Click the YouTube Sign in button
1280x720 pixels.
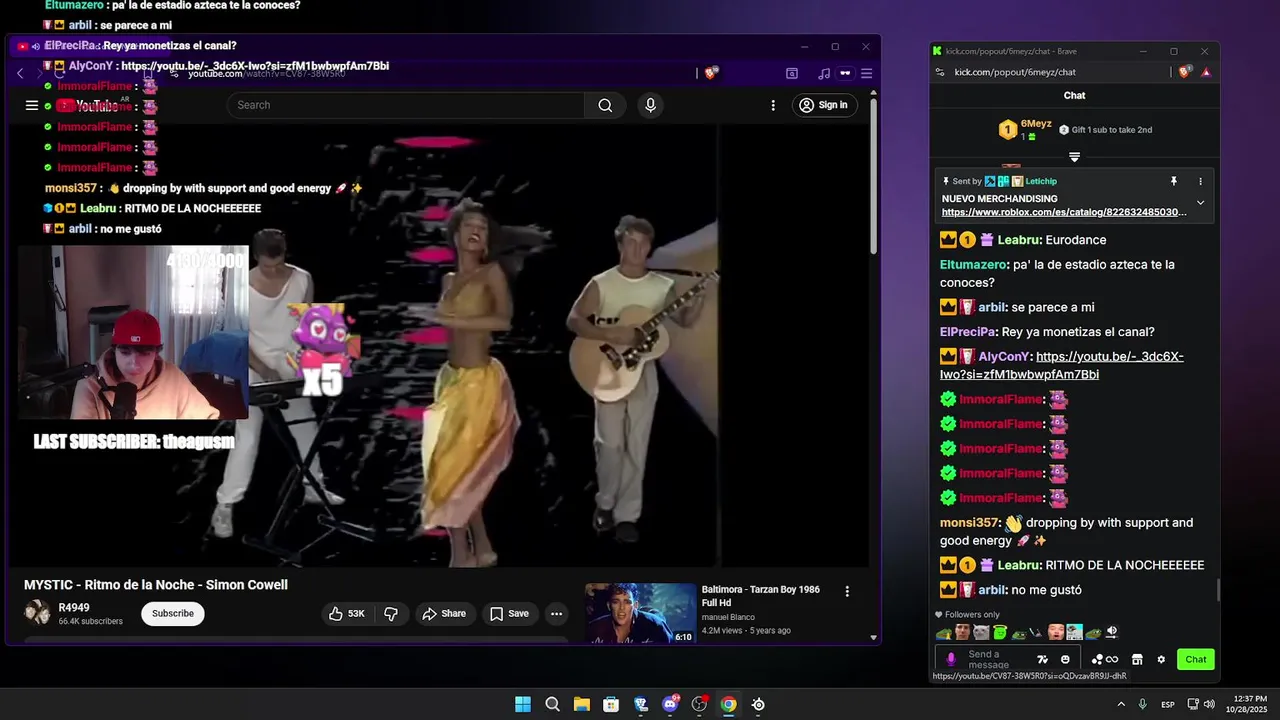click(x=825, y=105)
